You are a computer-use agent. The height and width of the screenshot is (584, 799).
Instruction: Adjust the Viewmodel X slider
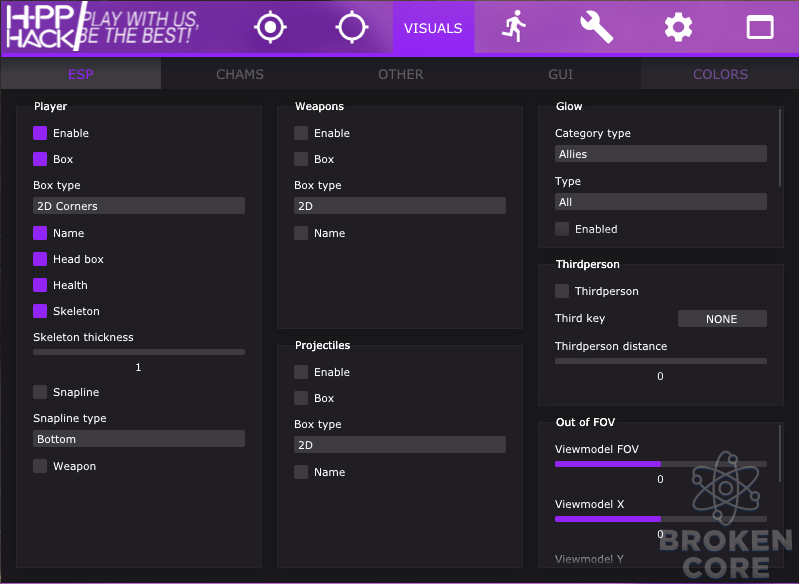click(x=660, y=519)
